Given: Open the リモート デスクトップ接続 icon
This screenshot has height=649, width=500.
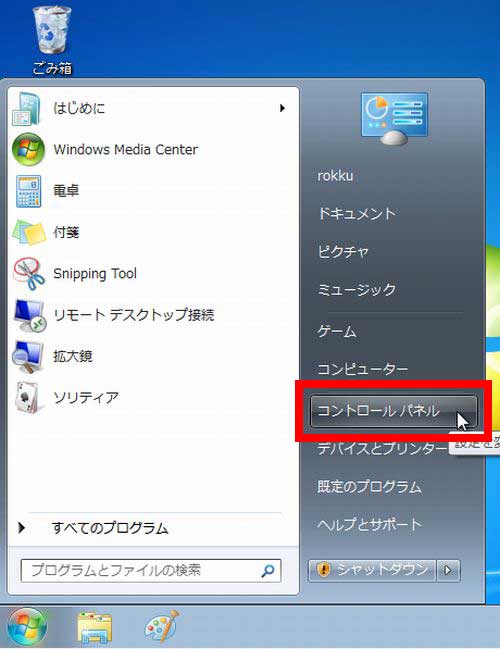Looking at the screenshot, I should pyautogui.click(x=28, y=315).
